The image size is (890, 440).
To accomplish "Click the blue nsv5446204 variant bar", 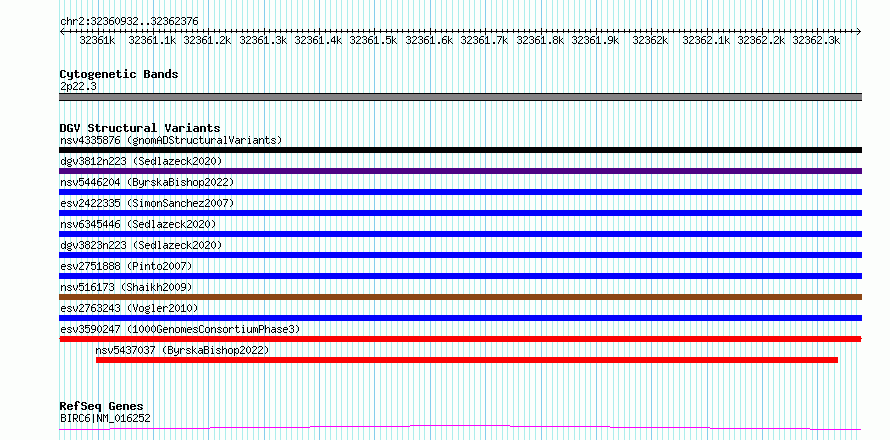I will (460, 192).
